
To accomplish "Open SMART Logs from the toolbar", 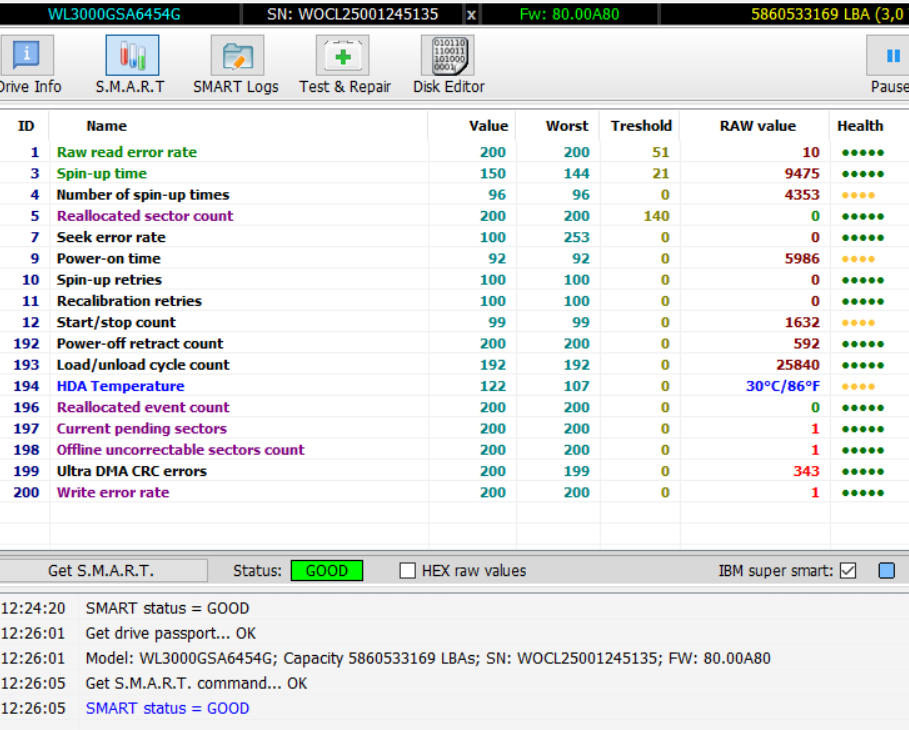I will coord(236,65).
